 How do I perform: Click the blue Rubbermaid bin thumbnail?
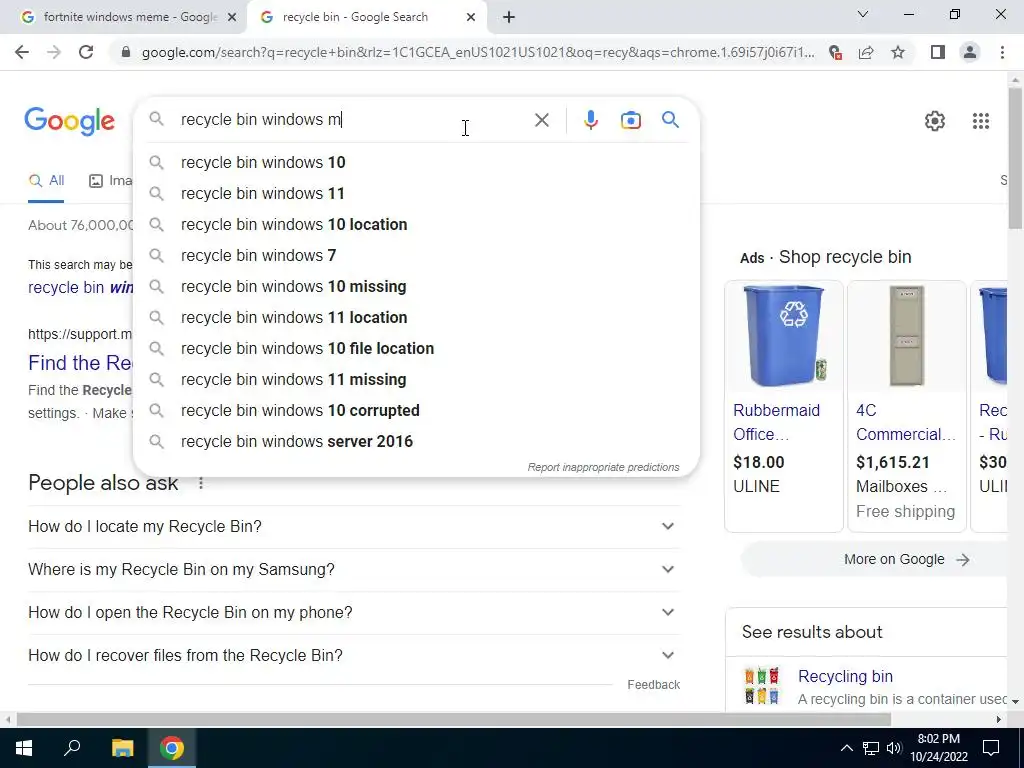tap(784, 336)
